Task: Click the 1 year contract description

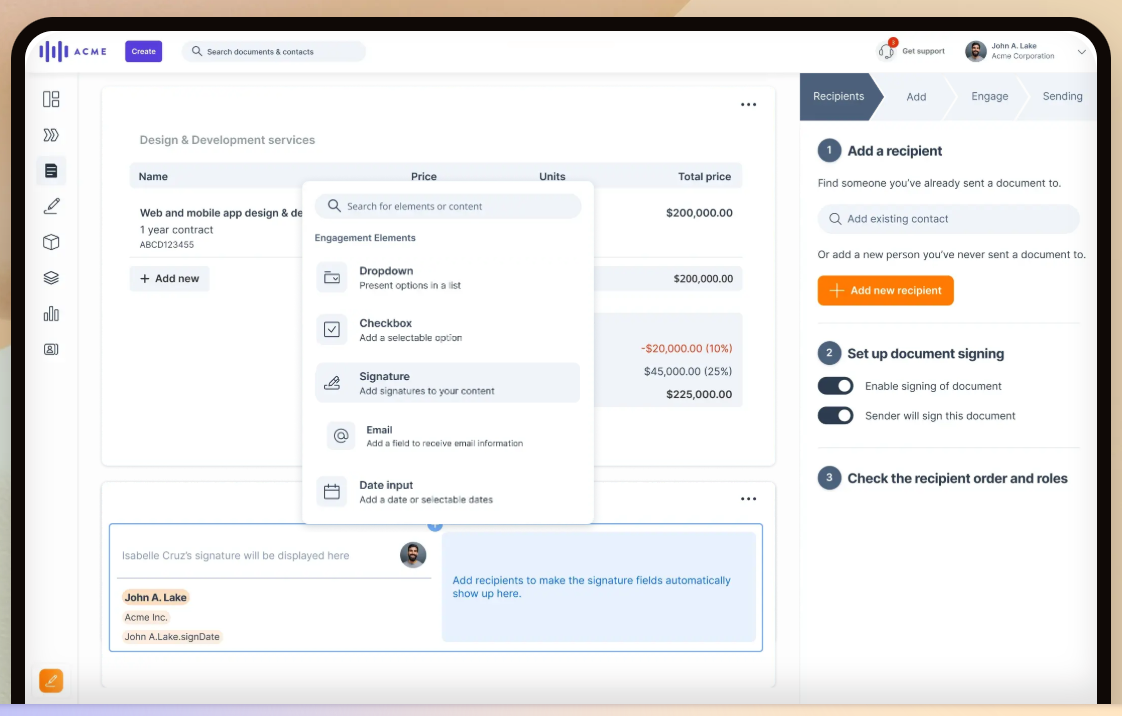Action: [176, 230]
